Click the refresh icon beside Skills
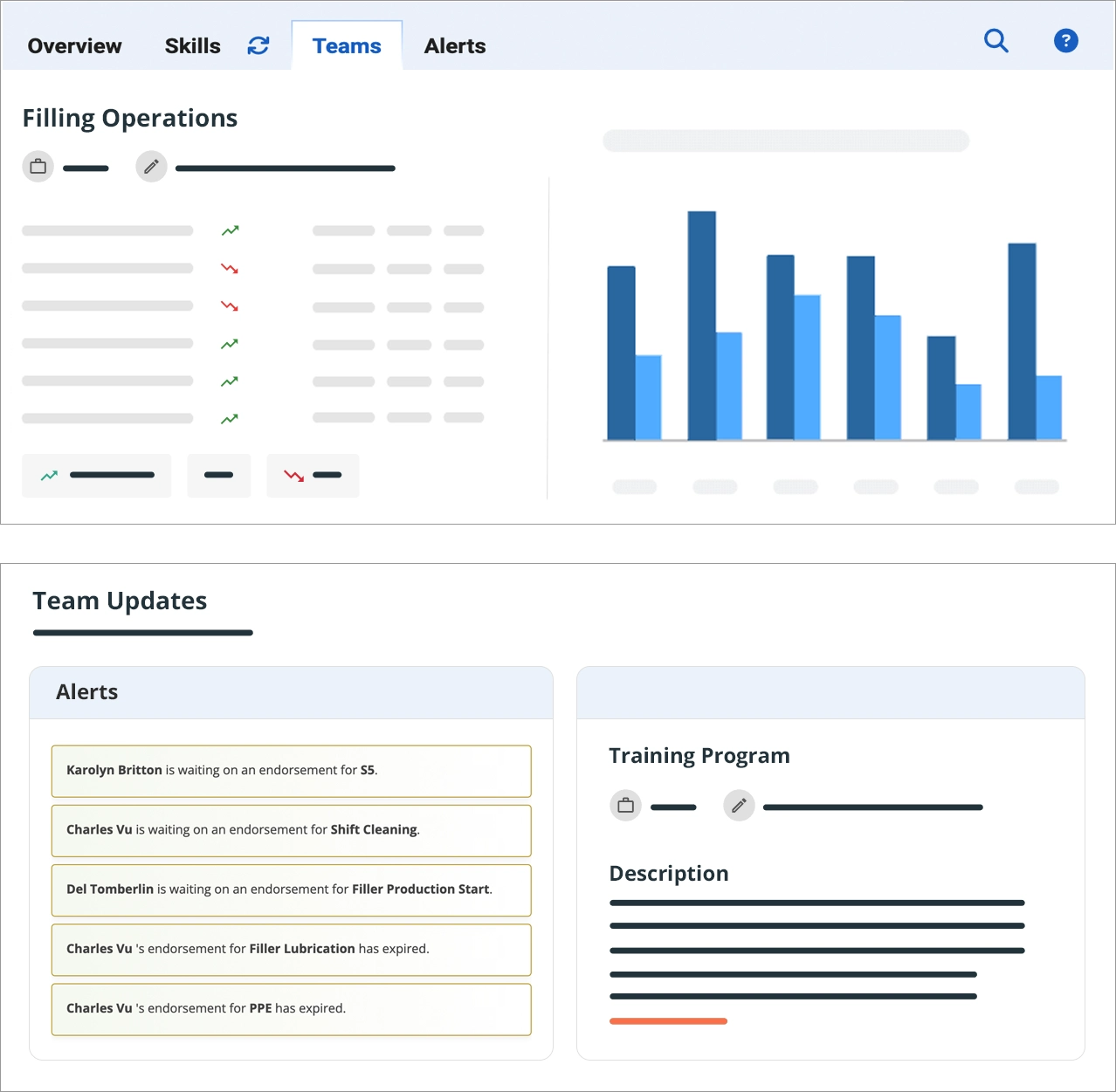The image size is (1116, 1092). pyautogui.click(x=258, y=45)
